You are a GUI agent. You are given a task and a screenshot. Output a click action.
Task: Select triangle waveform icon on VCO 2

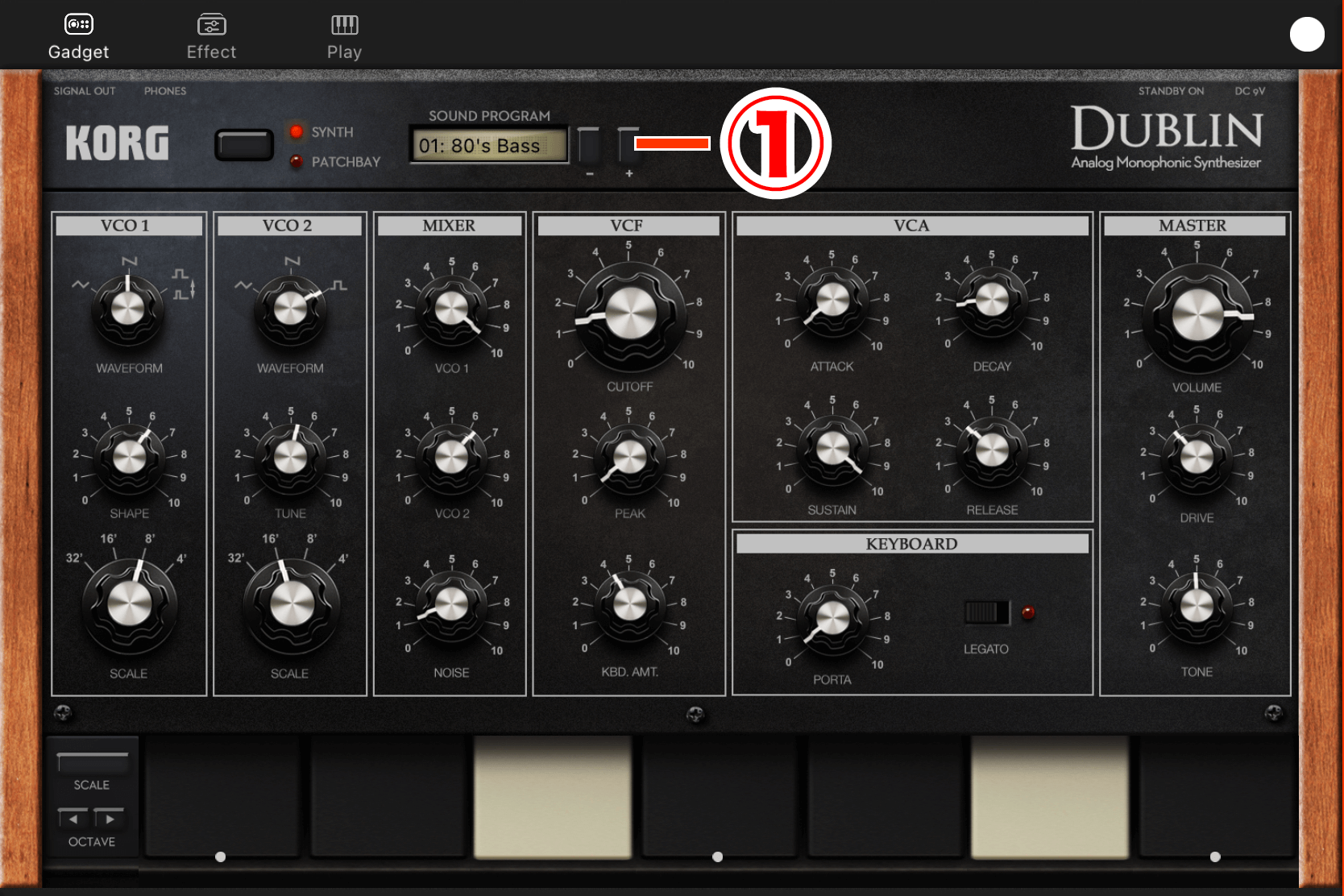tap(243, 284)
